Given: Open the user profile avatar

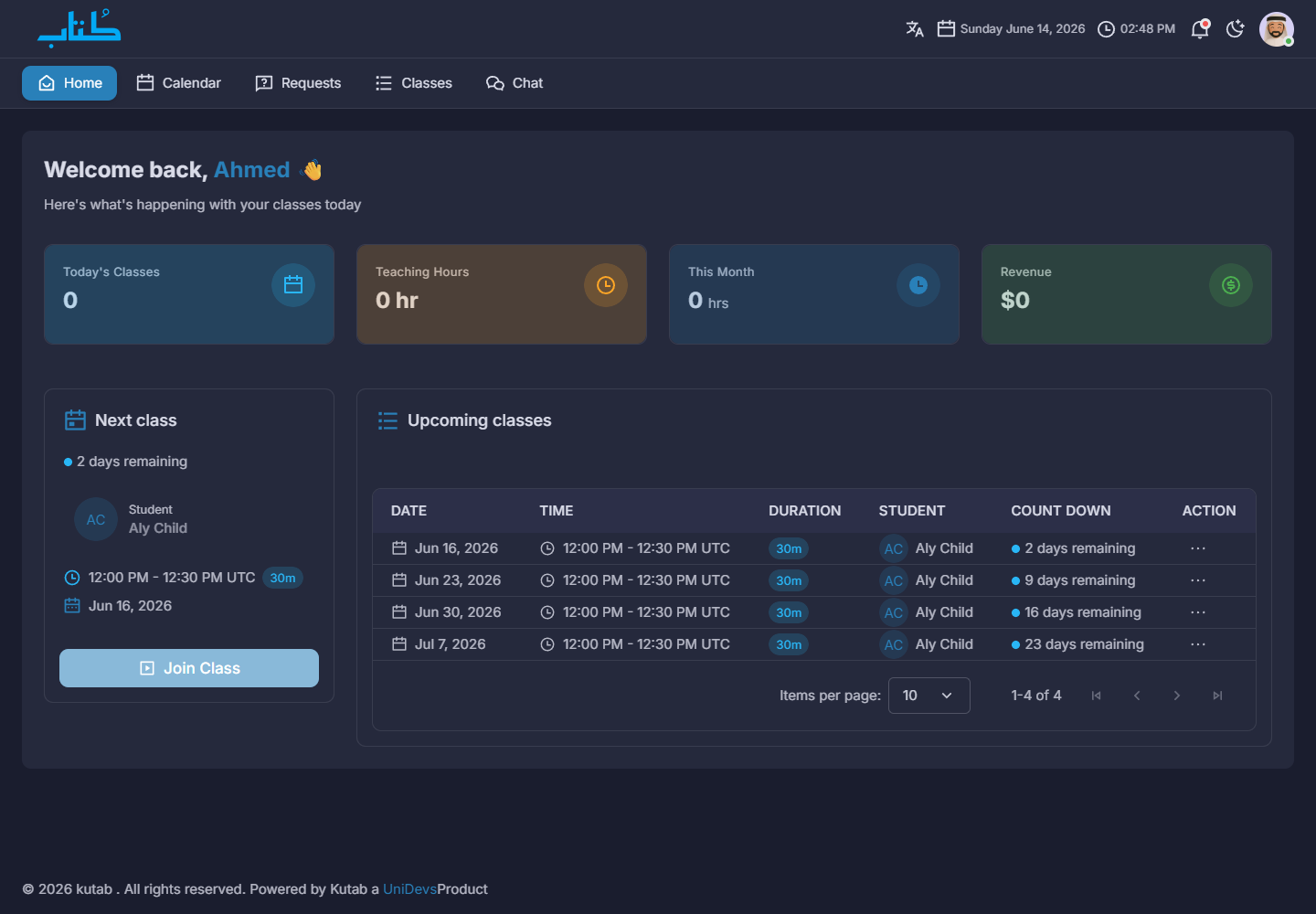Looking at the screenshot, I should [1276, 29].
